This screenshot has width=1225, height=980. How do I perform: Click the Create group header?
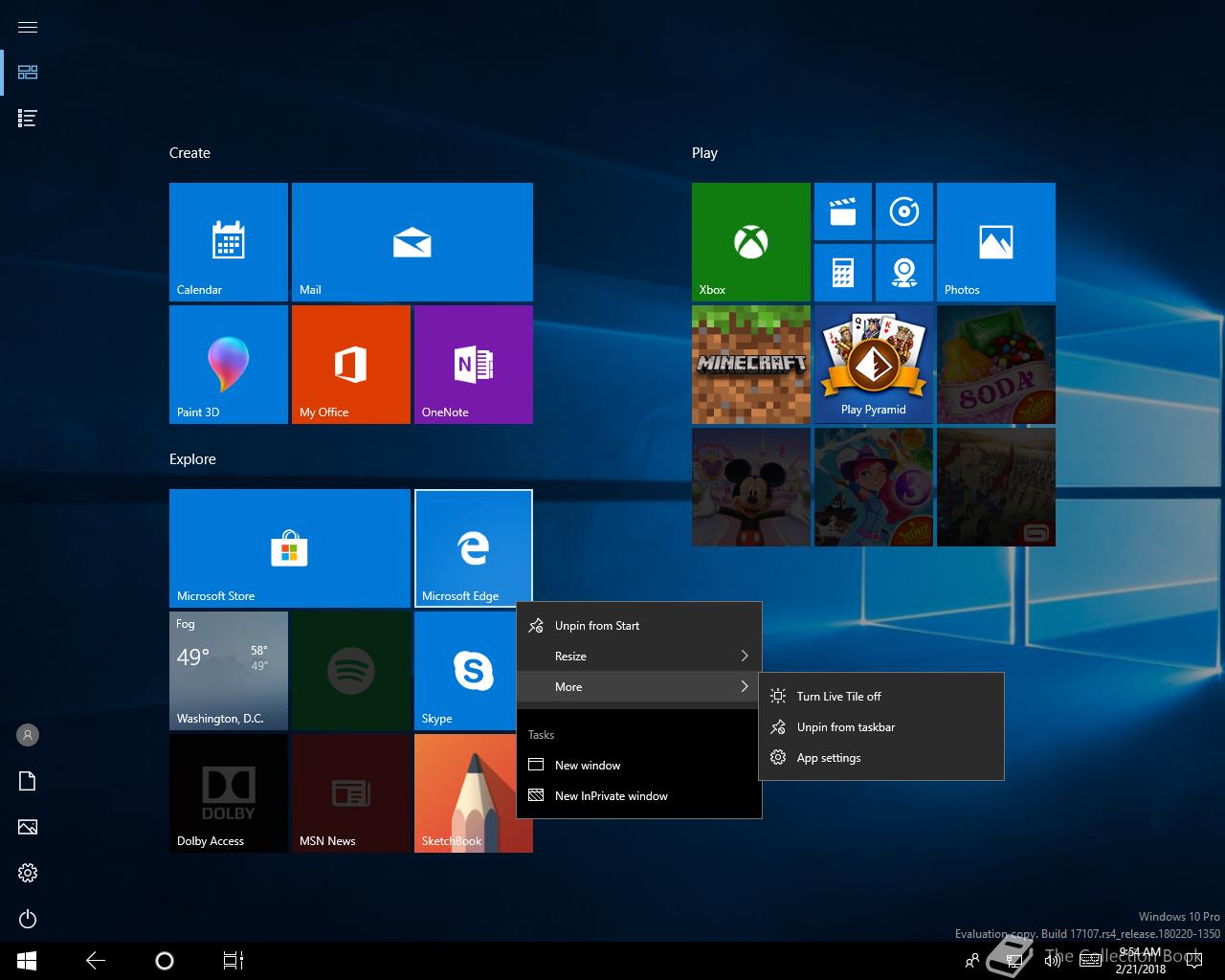click(x=189, y=153)
